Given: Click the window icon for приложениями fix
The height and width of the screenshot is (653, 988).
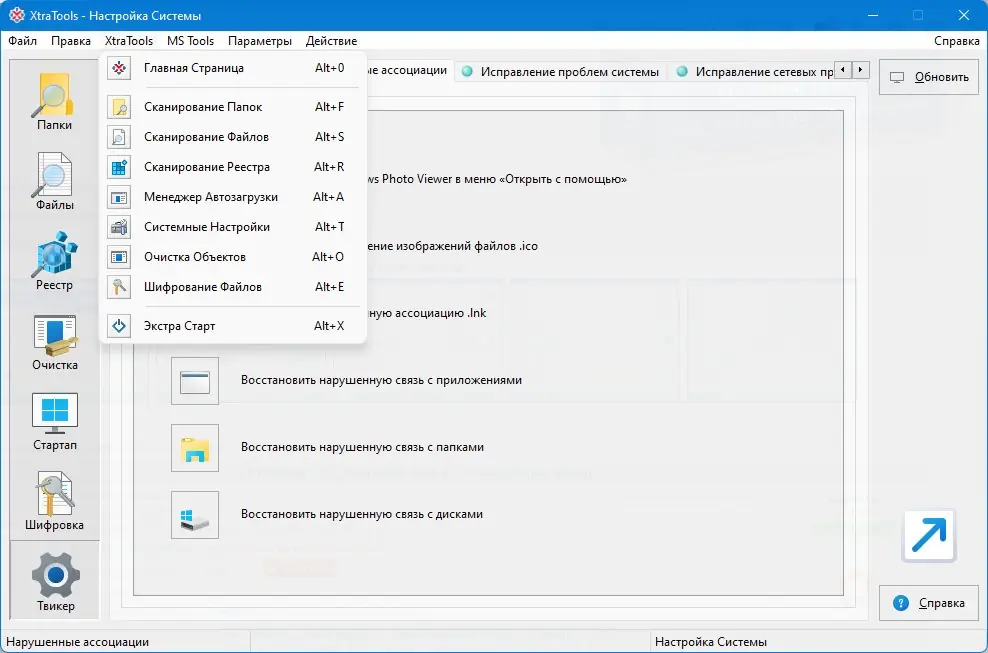Looking at the screenshot, I should [x=195, y=381].
